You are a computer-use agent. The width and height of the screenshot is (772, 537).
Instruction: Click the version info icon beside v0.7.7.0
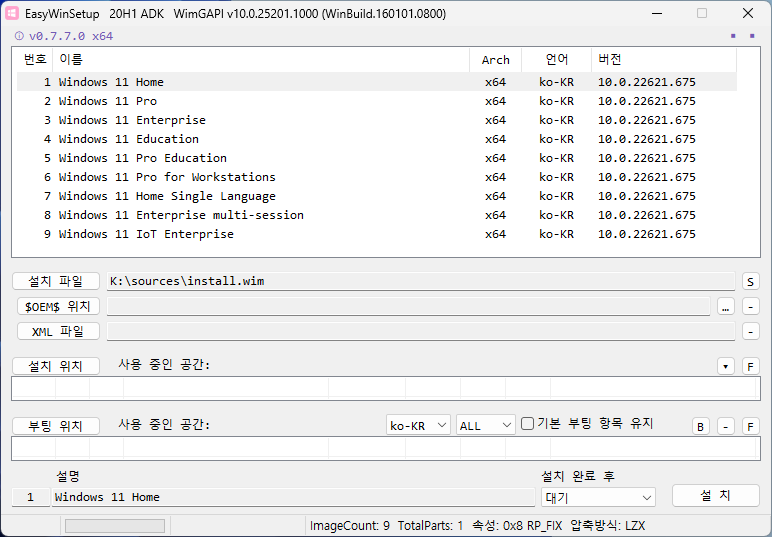pyautogui.click(x=19, y=36)
